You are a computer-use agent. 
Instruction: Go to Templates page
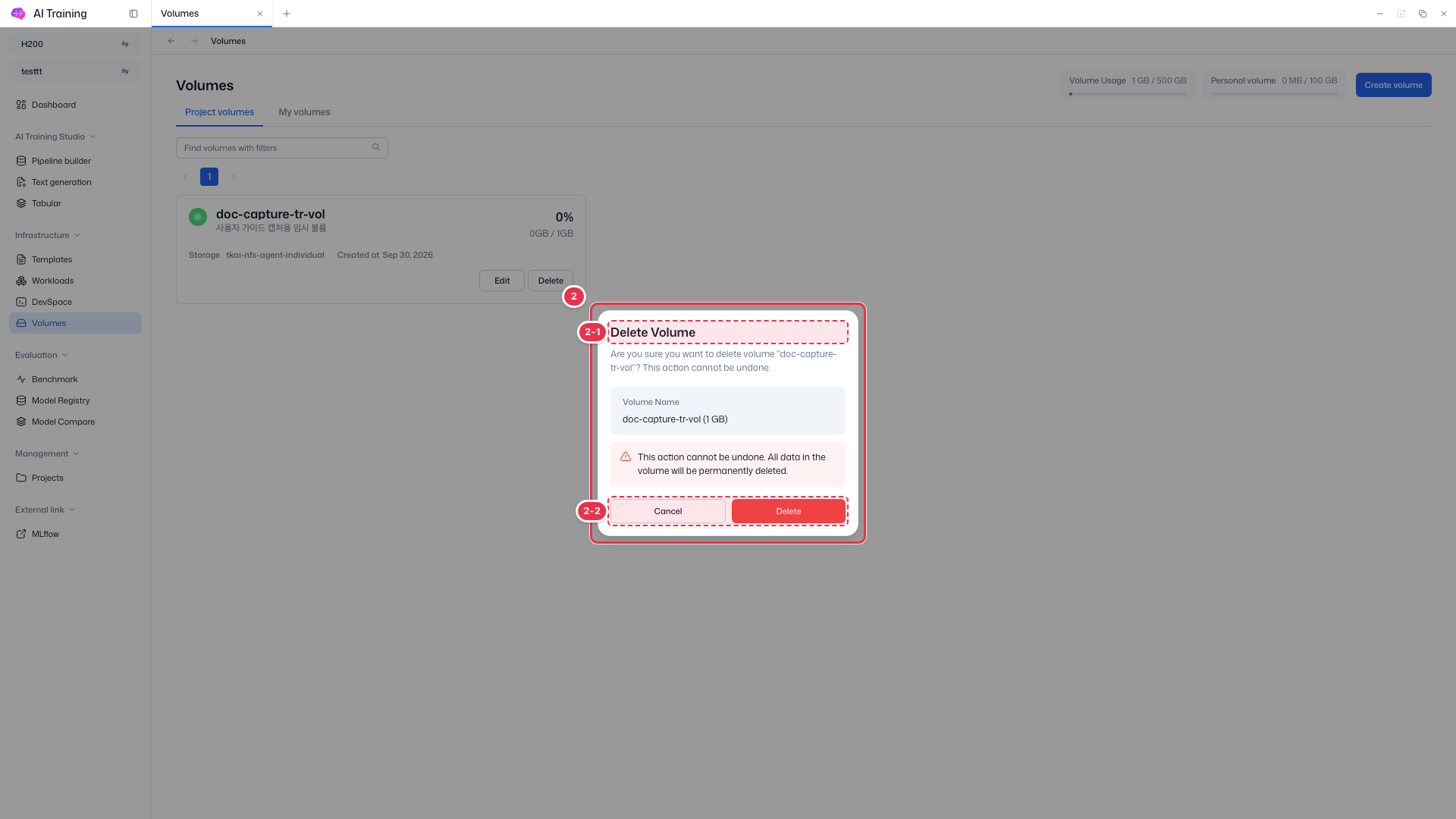[75, 259]
